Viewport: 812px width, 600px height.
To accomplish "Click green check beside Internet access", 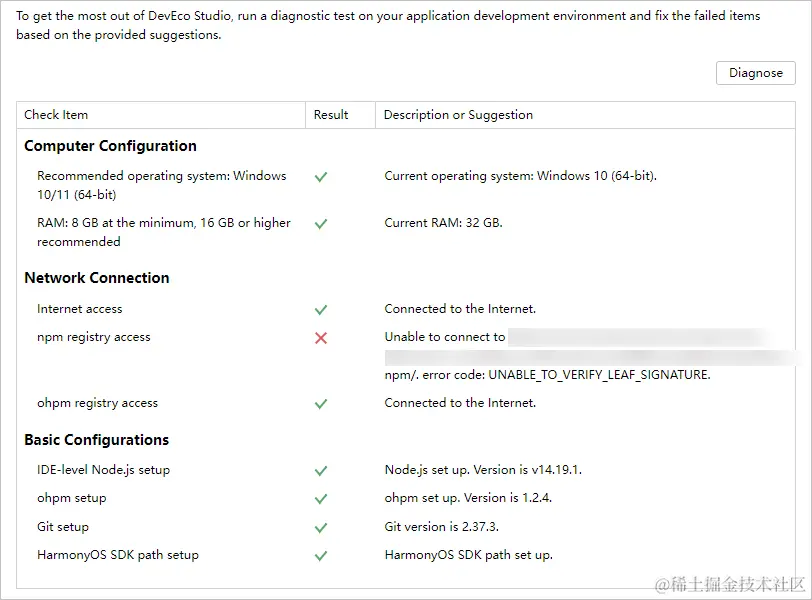I will [x=321, y=310].
